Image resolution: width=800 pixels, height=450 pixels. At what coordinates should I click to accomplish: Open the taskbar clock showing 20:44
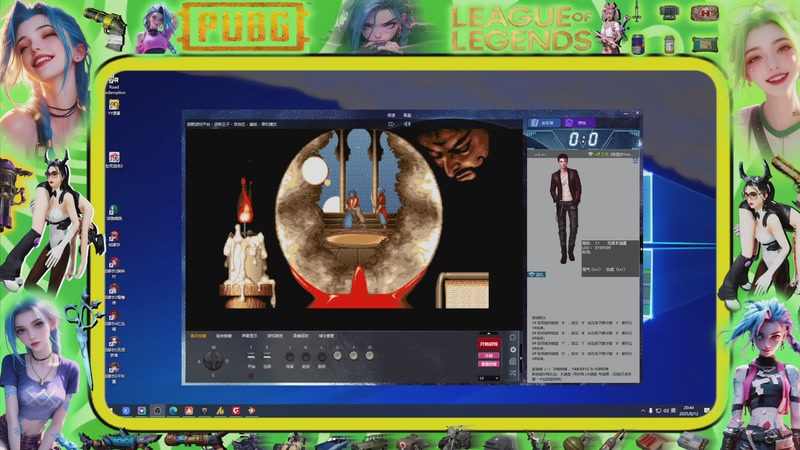point(688,411)
